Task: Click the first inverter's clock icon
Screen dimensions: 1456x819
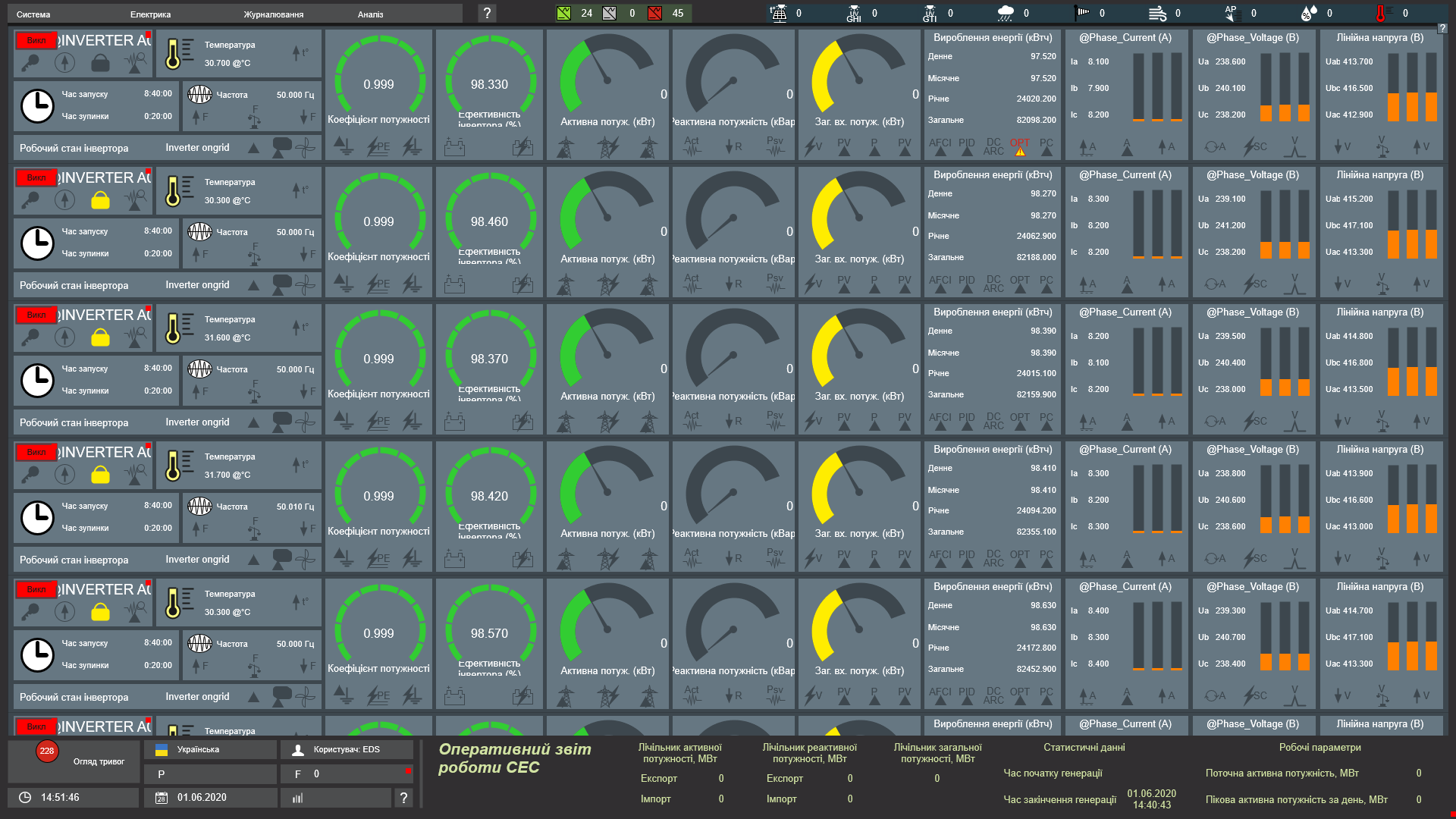Action: (37, 105)
